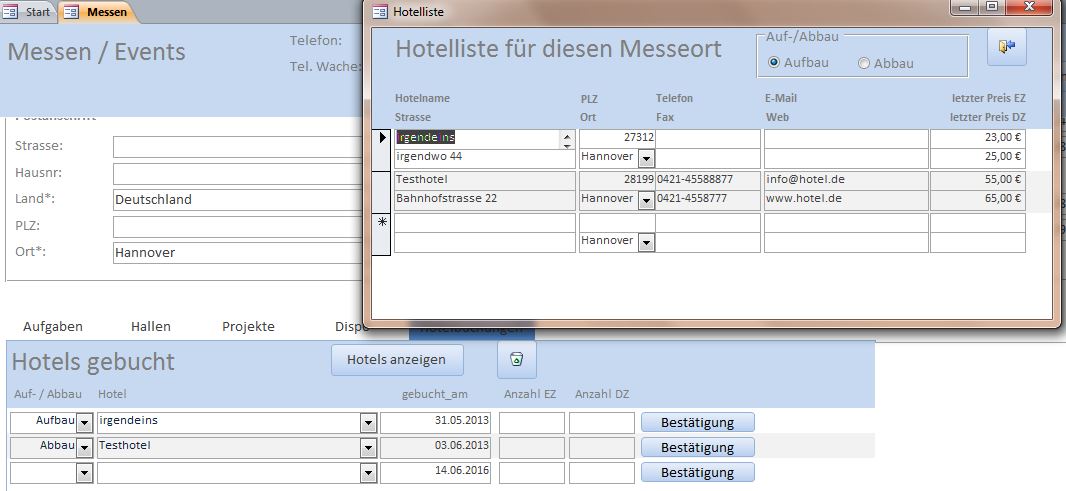Click the new record asterisk selector
Viewport: 1066px width, 491px height.
tap(382, 222)
